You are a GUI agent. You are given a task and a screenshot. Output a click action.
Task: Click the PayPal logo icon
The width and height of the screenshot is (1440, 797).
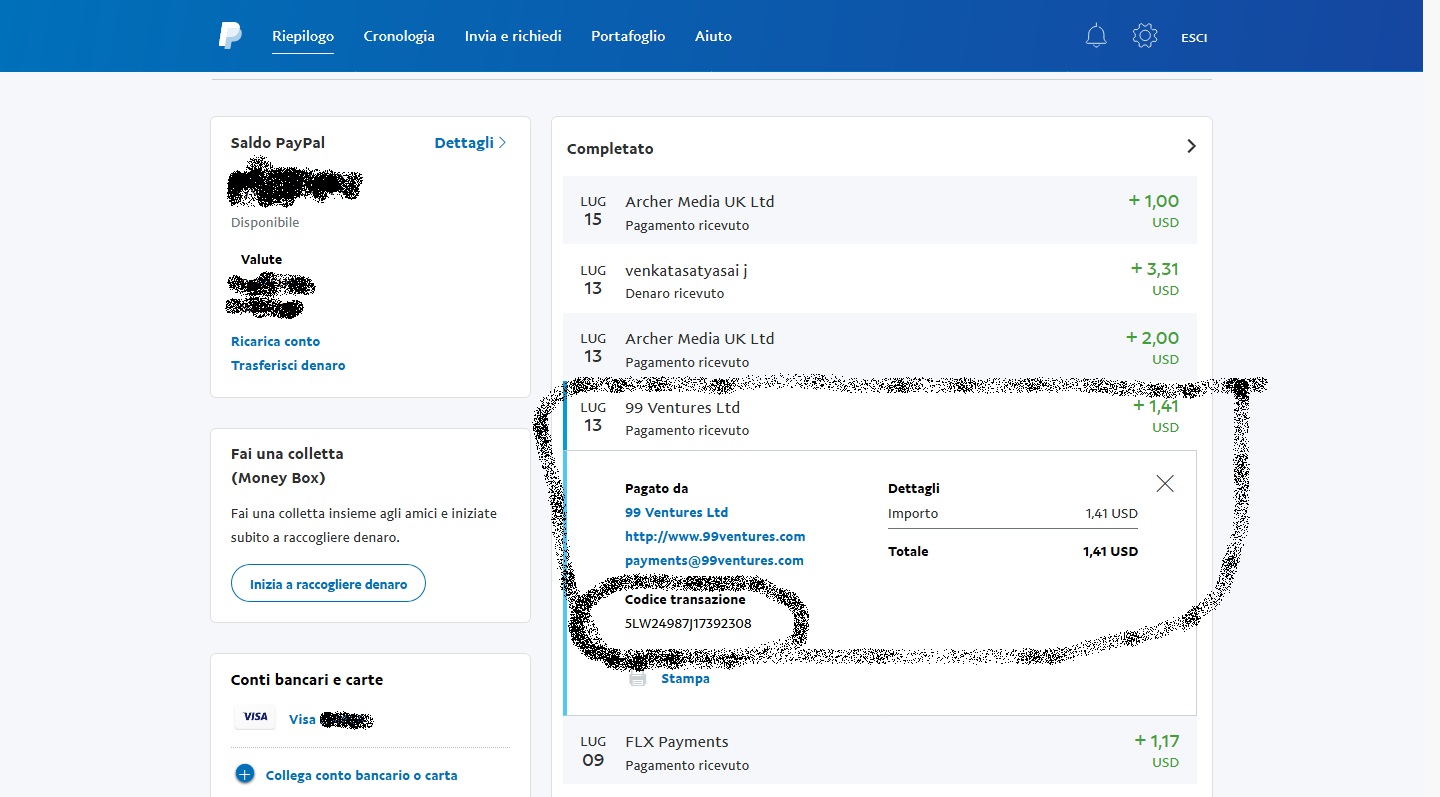click(230, 36)
